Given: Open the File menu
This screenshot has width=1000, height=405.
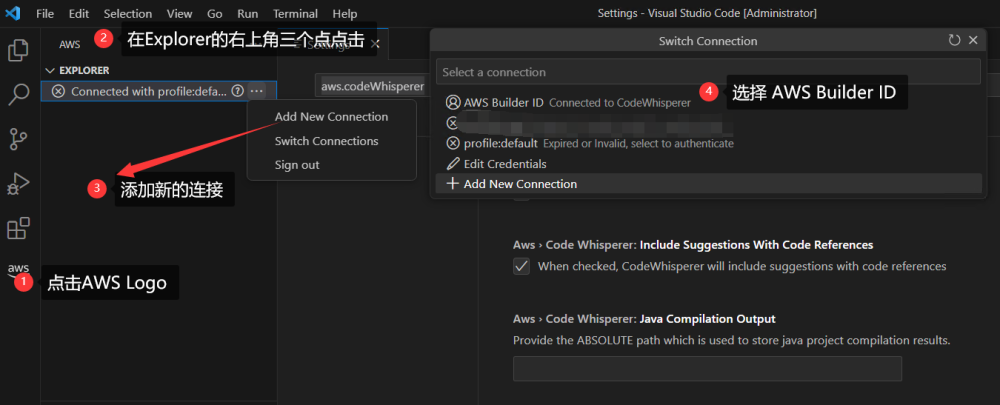Looking at the screenshot, I should (45, 13).
